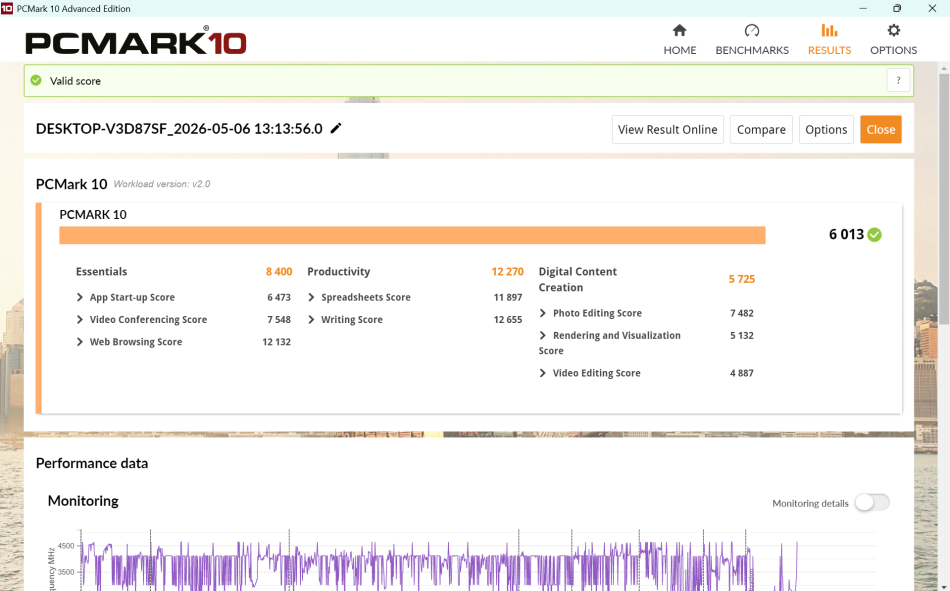Expand Writing Score details
950x591 pixels.
tap(311, 319)
